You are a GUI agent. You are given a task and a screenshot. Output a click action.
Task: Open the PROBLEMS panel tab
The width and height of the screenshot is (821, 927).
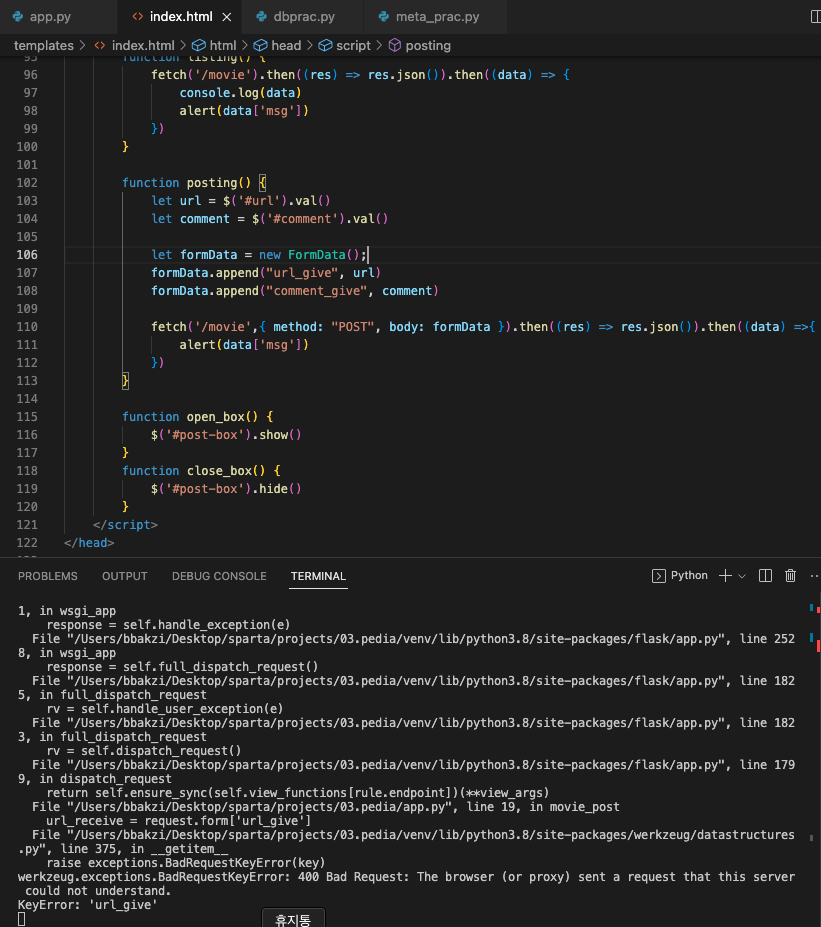click(x=48, y=576)
